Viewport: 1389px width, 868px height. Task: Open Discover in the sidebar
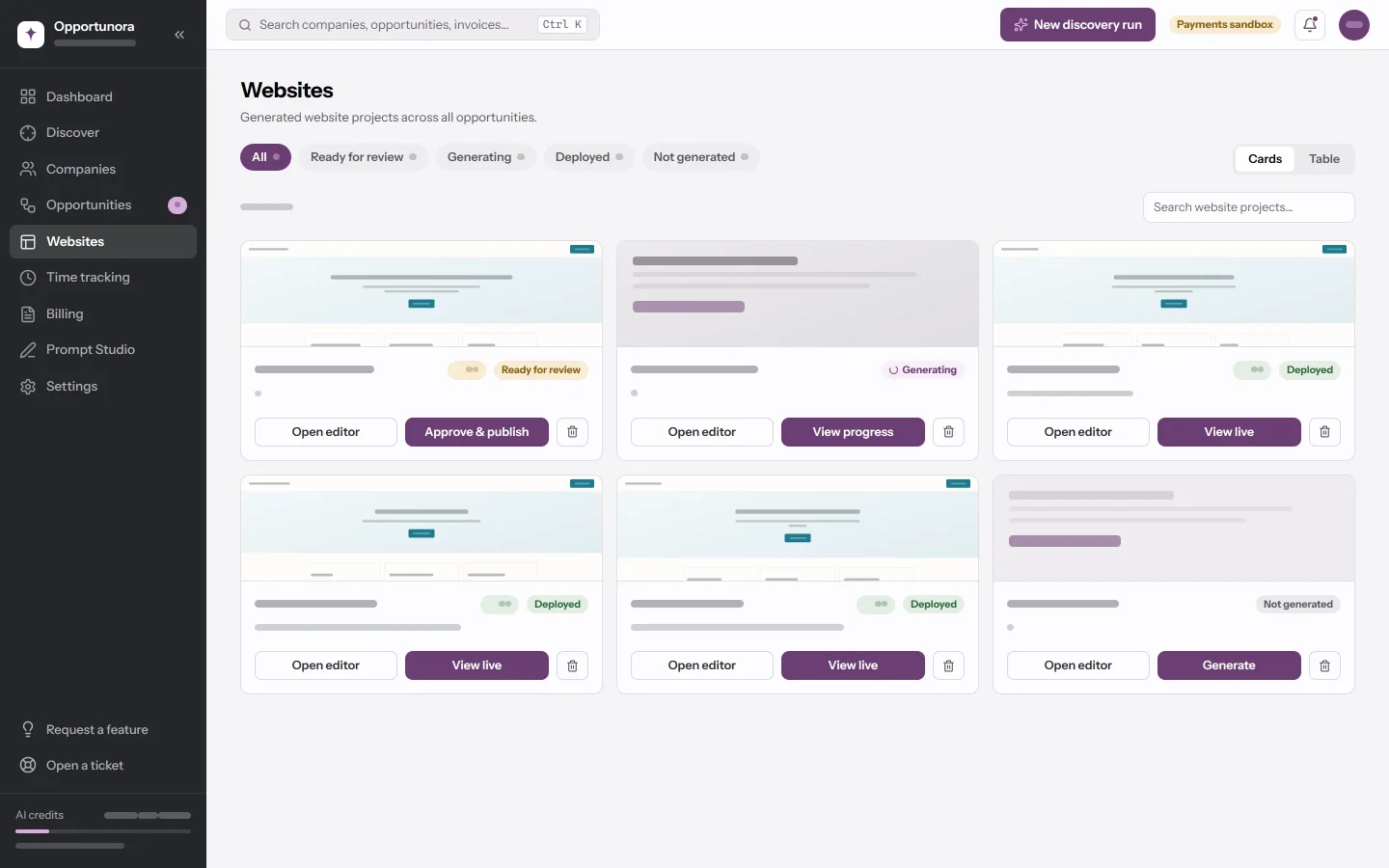click(103, 133)
